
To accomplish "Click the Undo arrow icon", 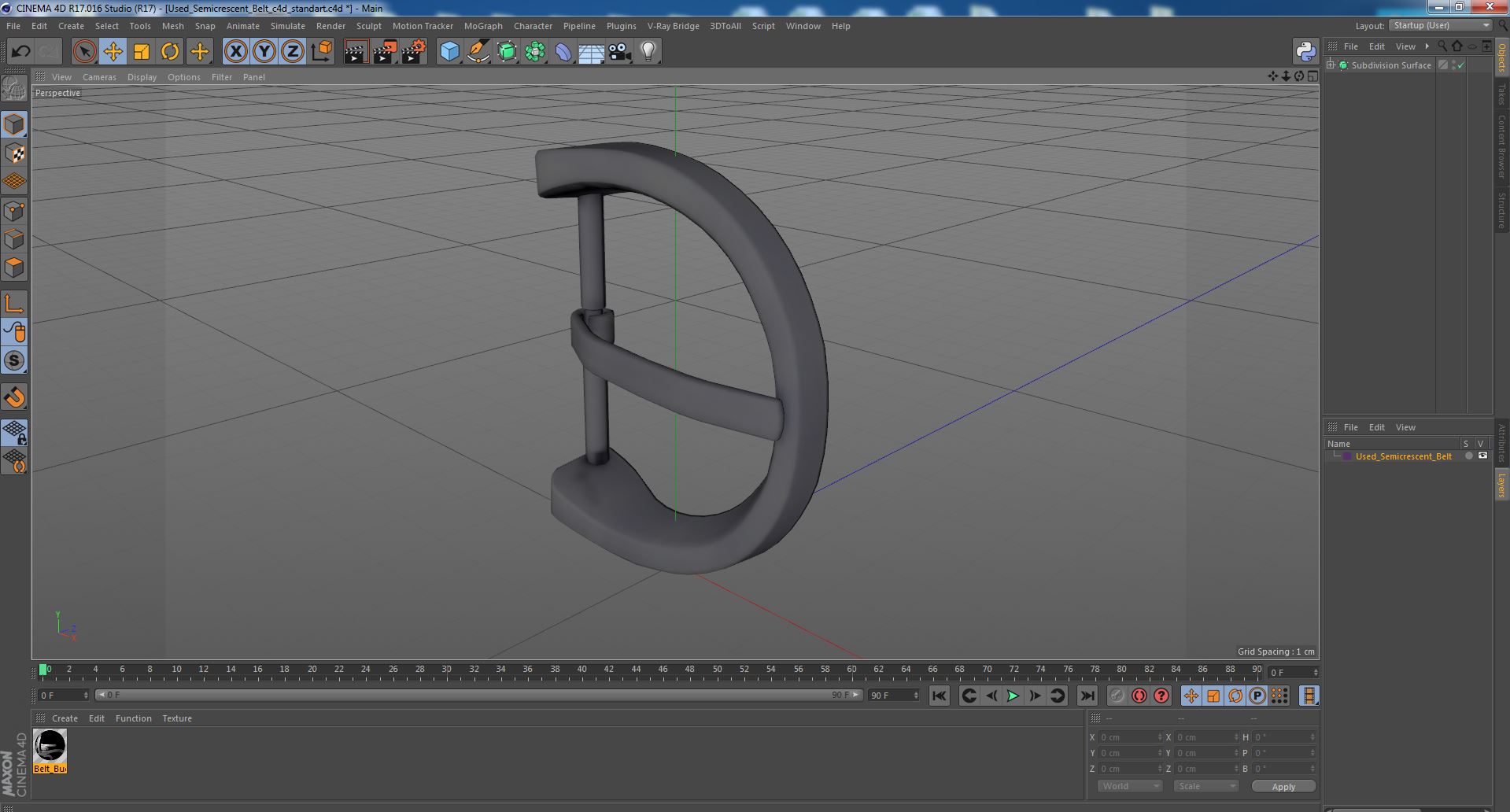I will pos(20,52).
